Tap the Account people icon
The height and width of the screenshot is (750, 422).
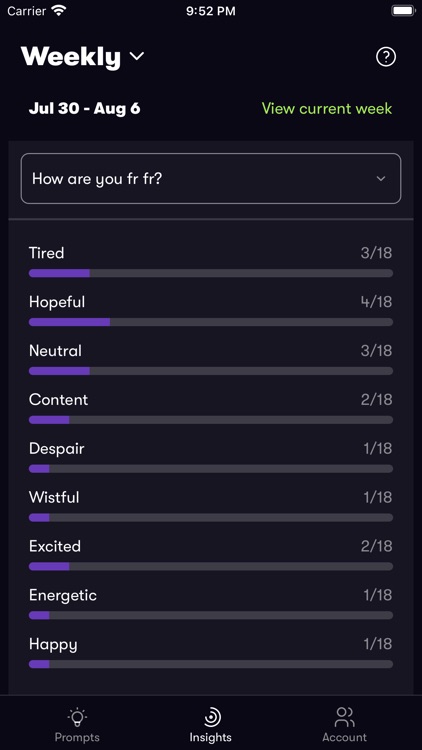[344, 717]
